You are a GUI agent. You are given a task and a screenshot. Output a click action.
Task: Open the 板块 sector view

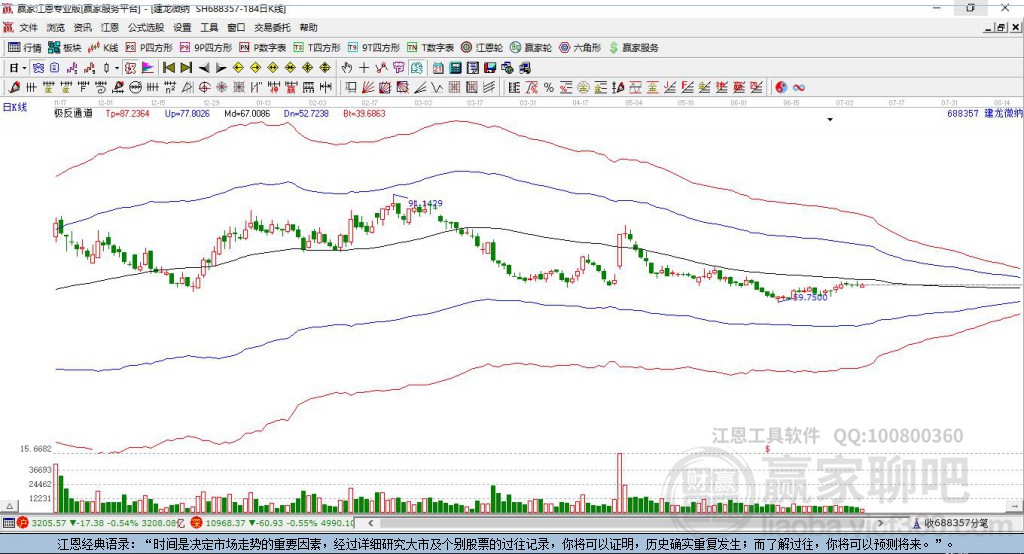(65, 48)
